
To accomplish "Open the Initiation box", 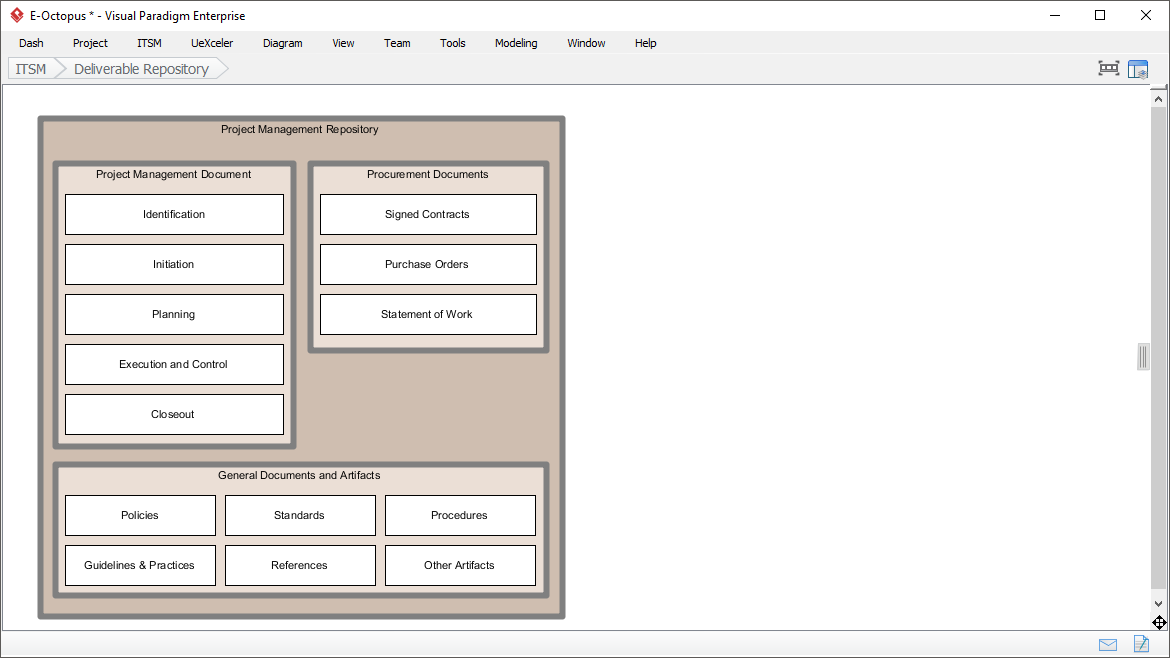I will [x=175, y=264].
